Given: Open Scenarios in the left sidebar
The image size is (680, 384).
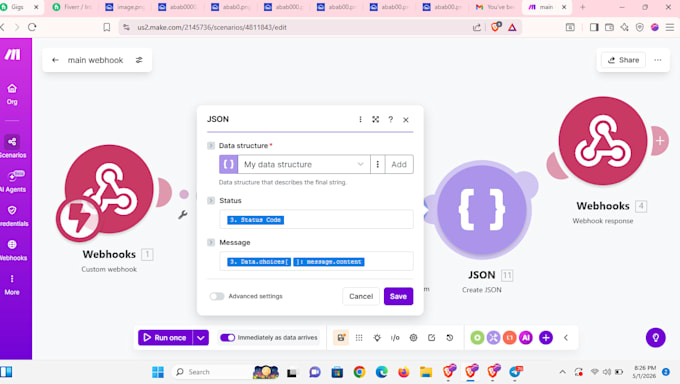Looking at the screenshot, I should click(x=12, y=147).
